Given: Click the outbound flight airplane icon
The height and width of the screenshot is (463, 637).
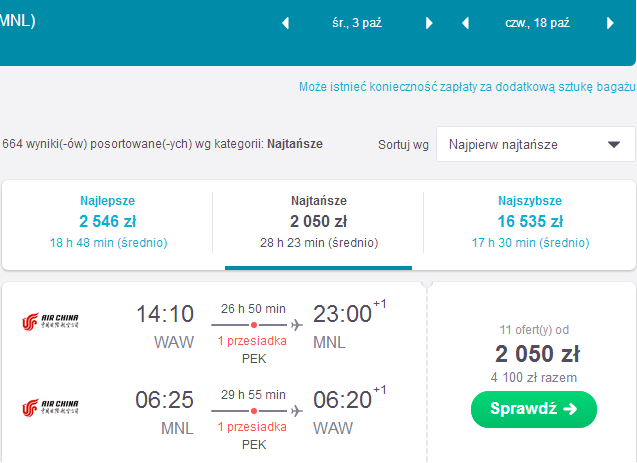Looking at the screenshot, I should pos(297,325).
